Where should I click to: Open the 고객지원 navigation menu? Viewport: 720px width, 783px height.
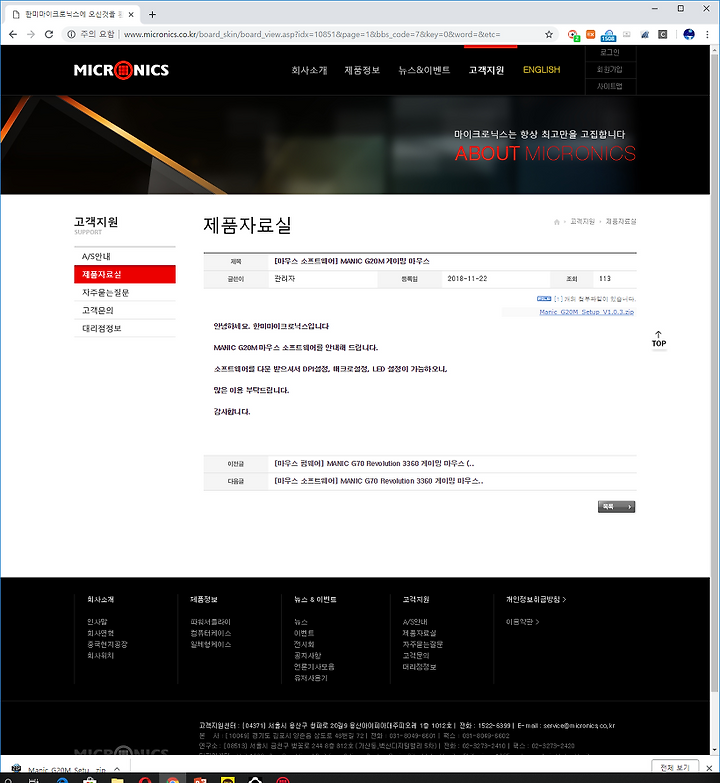(486, 70)
